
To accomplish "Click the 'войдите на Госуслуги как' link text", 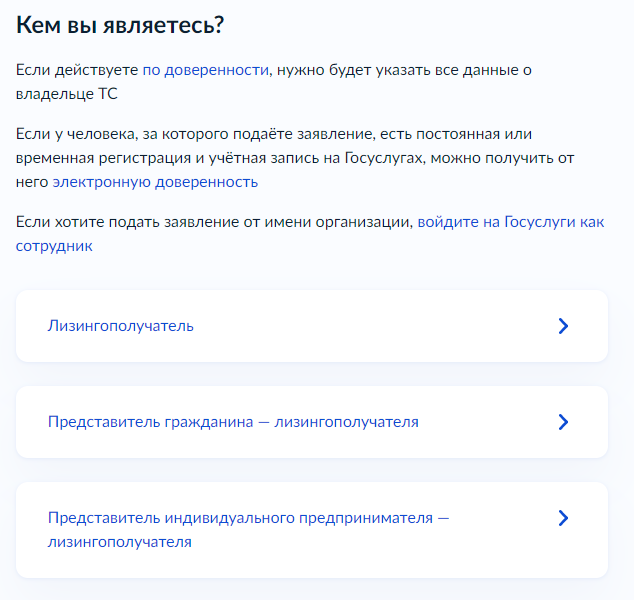I will click(510, 222).
